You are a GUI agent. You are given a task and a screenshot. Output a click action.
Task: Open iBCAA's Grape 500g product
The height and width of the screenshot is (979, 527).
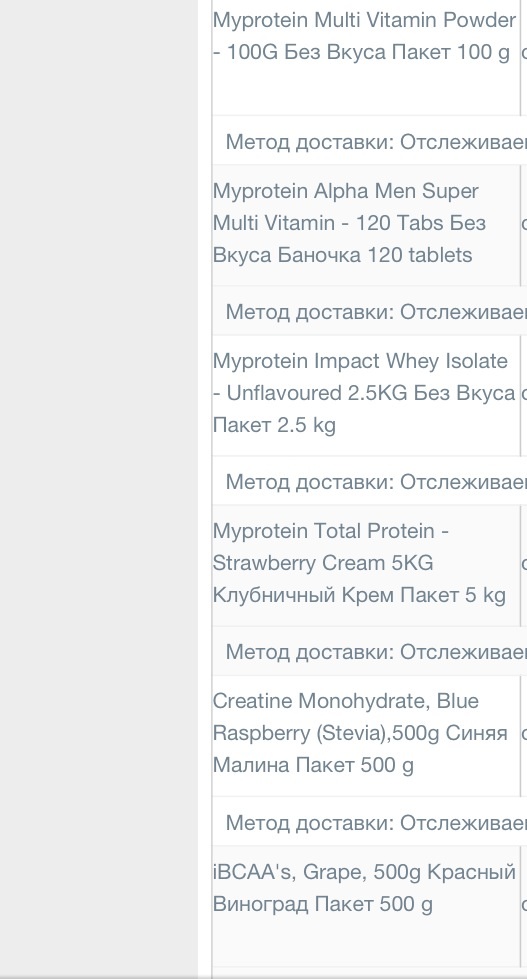click(x=365, y=888)
